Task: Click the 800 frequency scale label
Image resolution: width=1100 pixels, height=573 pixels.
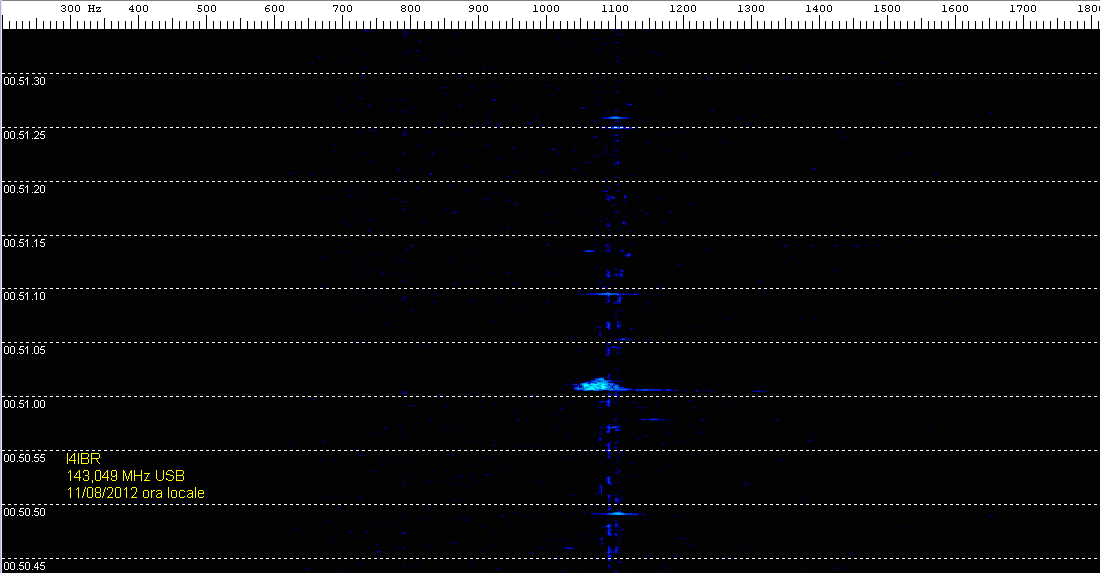Action: tap(410, 8)
